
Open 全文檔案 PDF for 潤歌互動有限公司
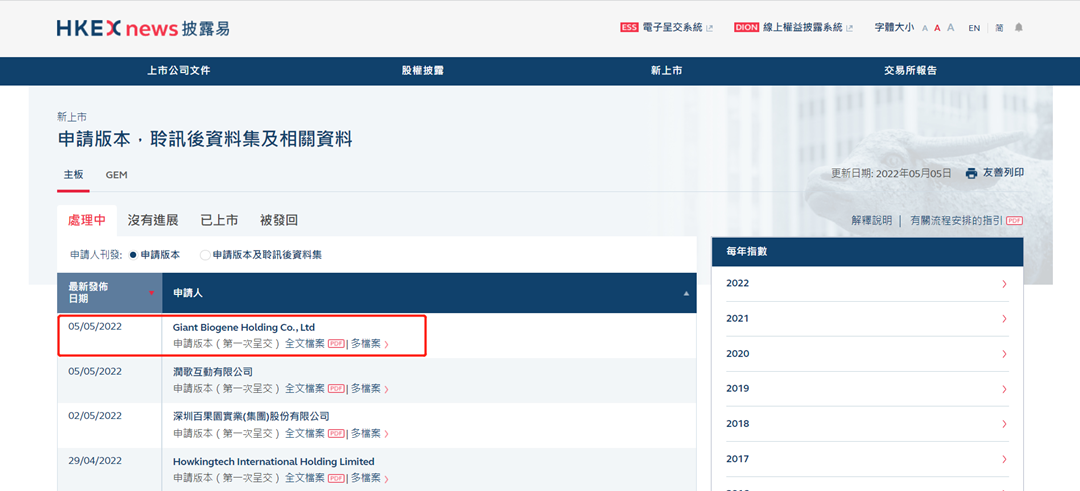(x=314, y=388)
